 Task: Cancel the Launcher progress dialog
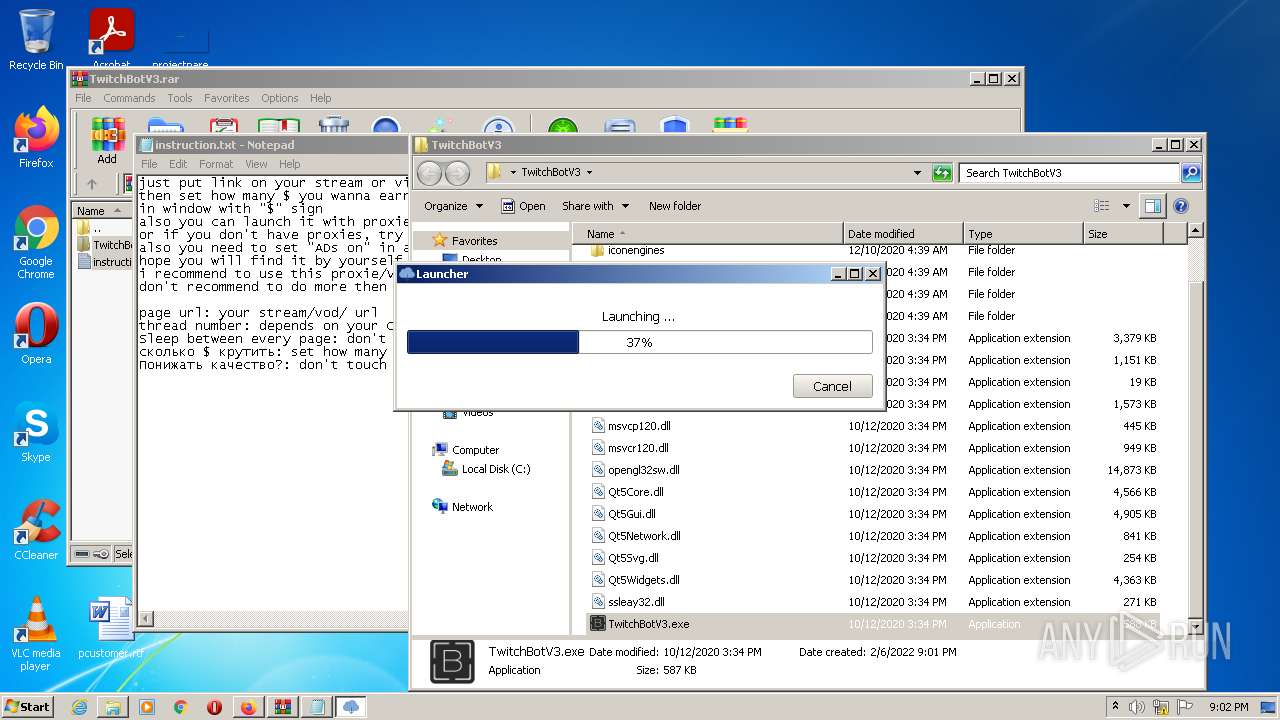[832, 386]
